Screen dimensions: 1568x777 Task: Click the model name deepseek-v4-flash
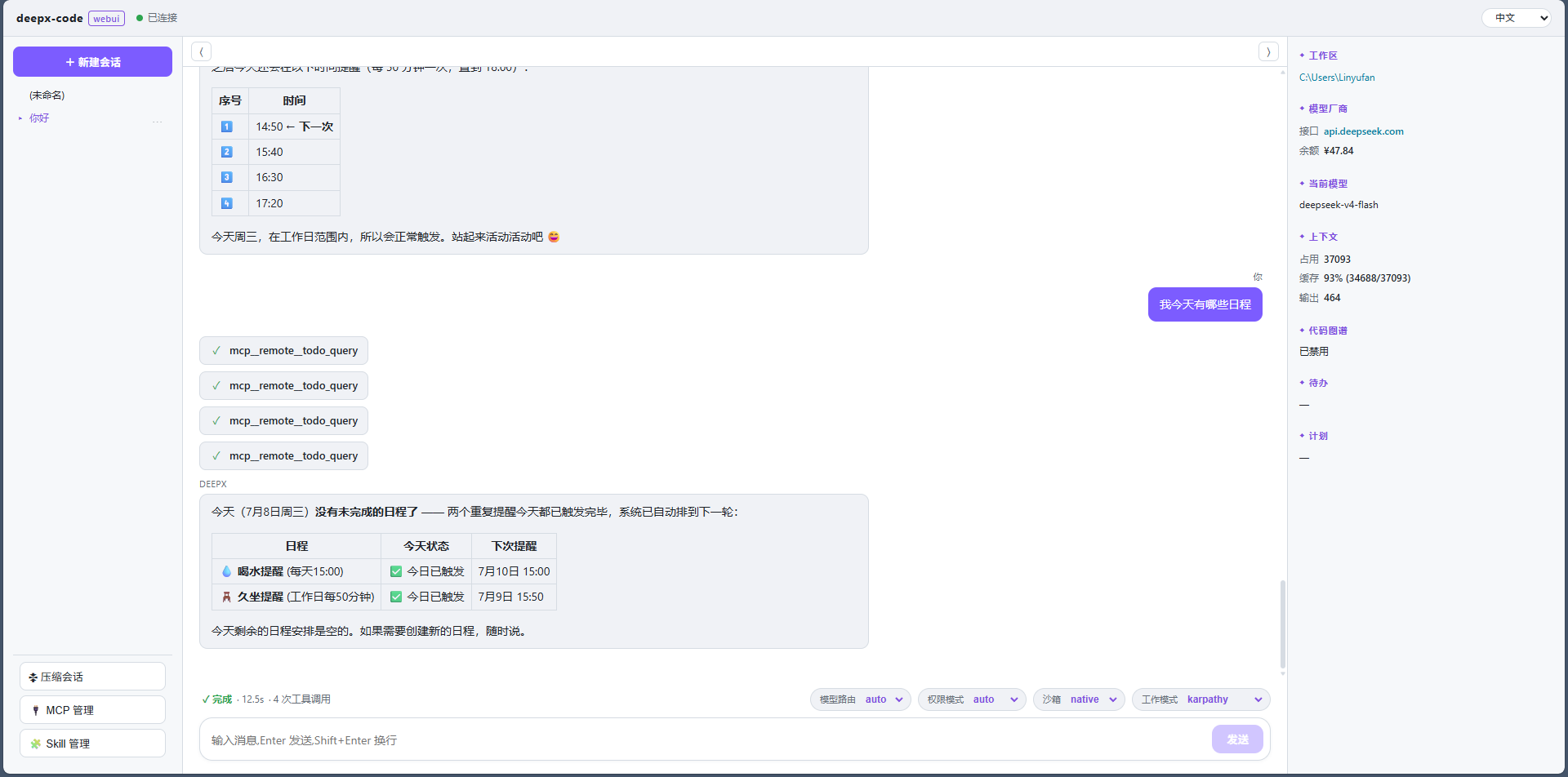(x=1339, y=205)
